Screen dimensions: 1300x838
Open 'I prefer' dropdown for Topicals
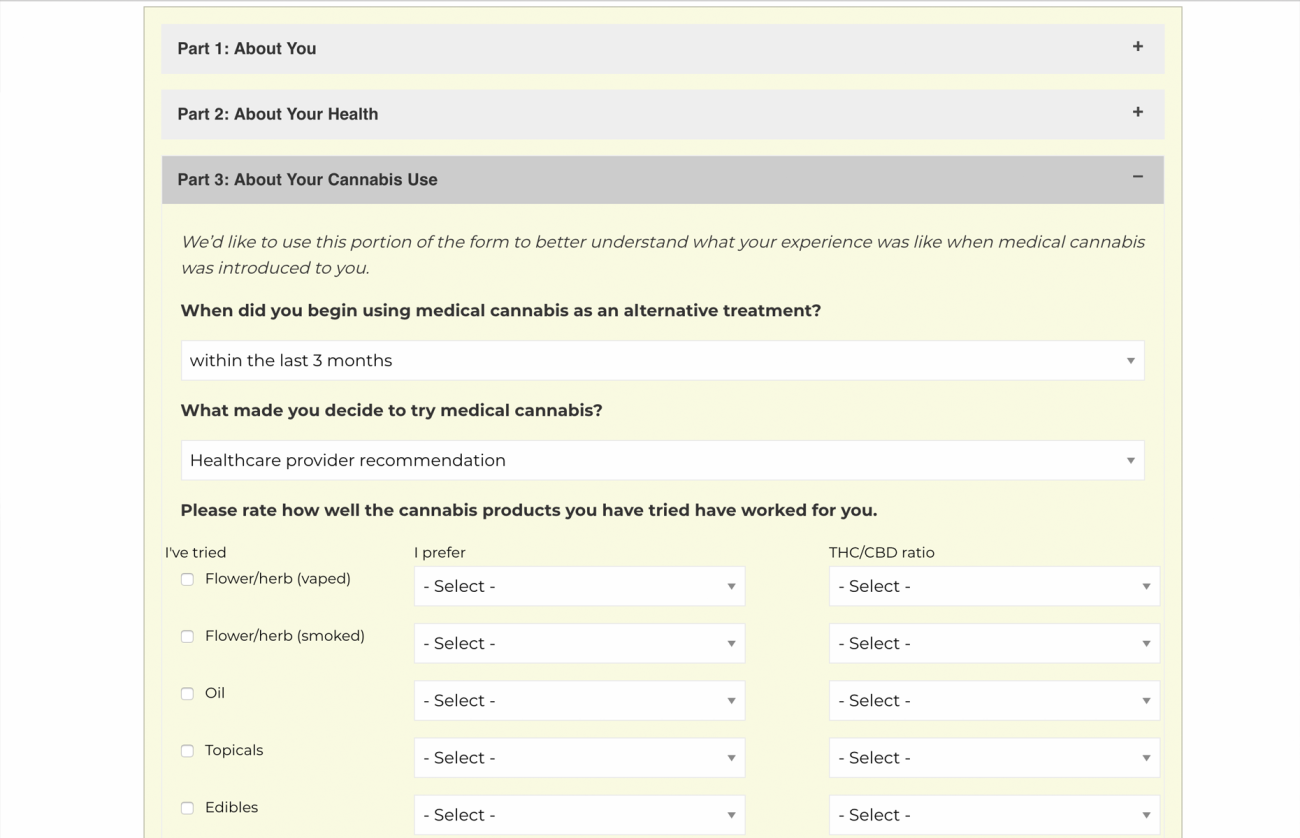[x=579, y=758]
